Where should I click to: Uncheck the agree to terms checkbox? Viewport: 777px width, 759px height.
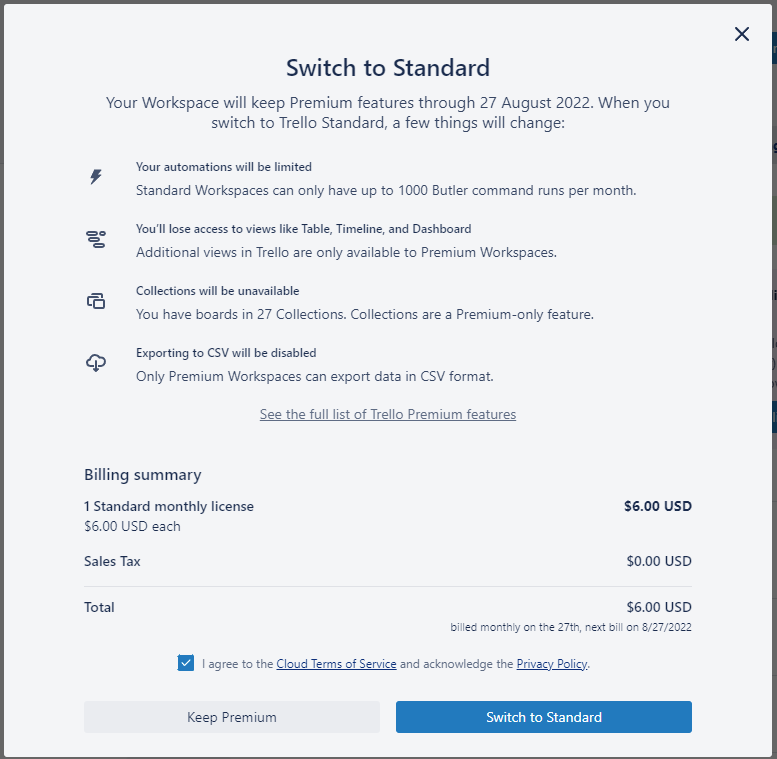pos(186,663)
